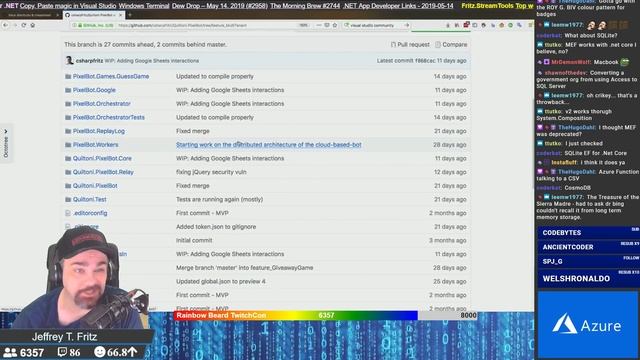Open the PixelBot.Games.GuessGame folder
The image size is (640, 360).
pyautogui.click(x=111, y=76)
